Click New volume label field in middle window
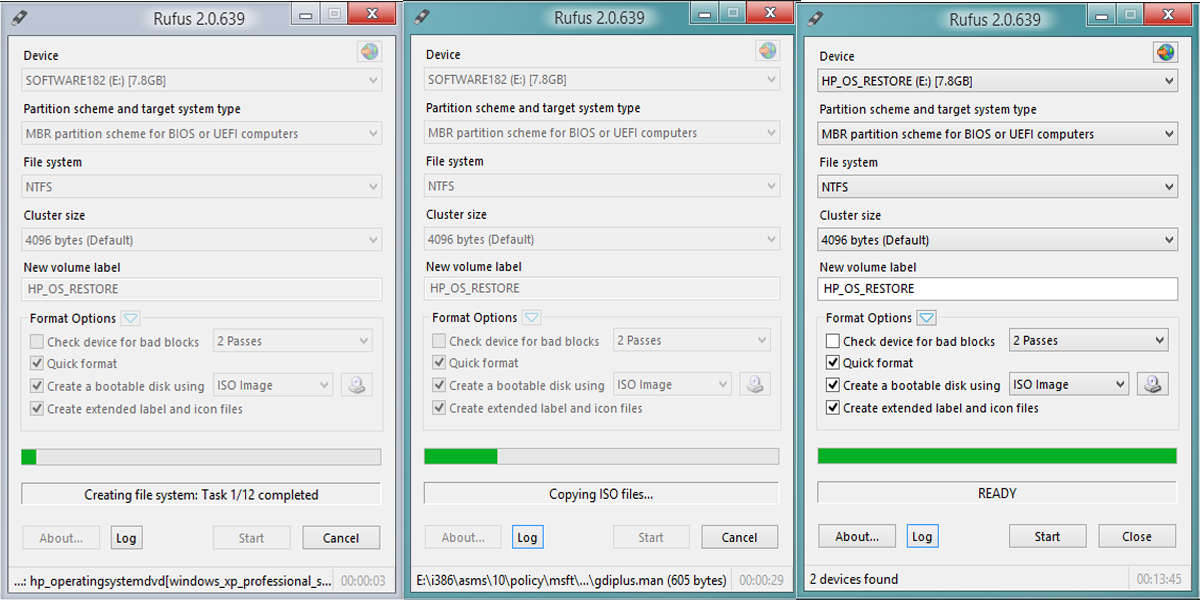The width and height of the screenshot is (1200, 600). pos(602,288)
